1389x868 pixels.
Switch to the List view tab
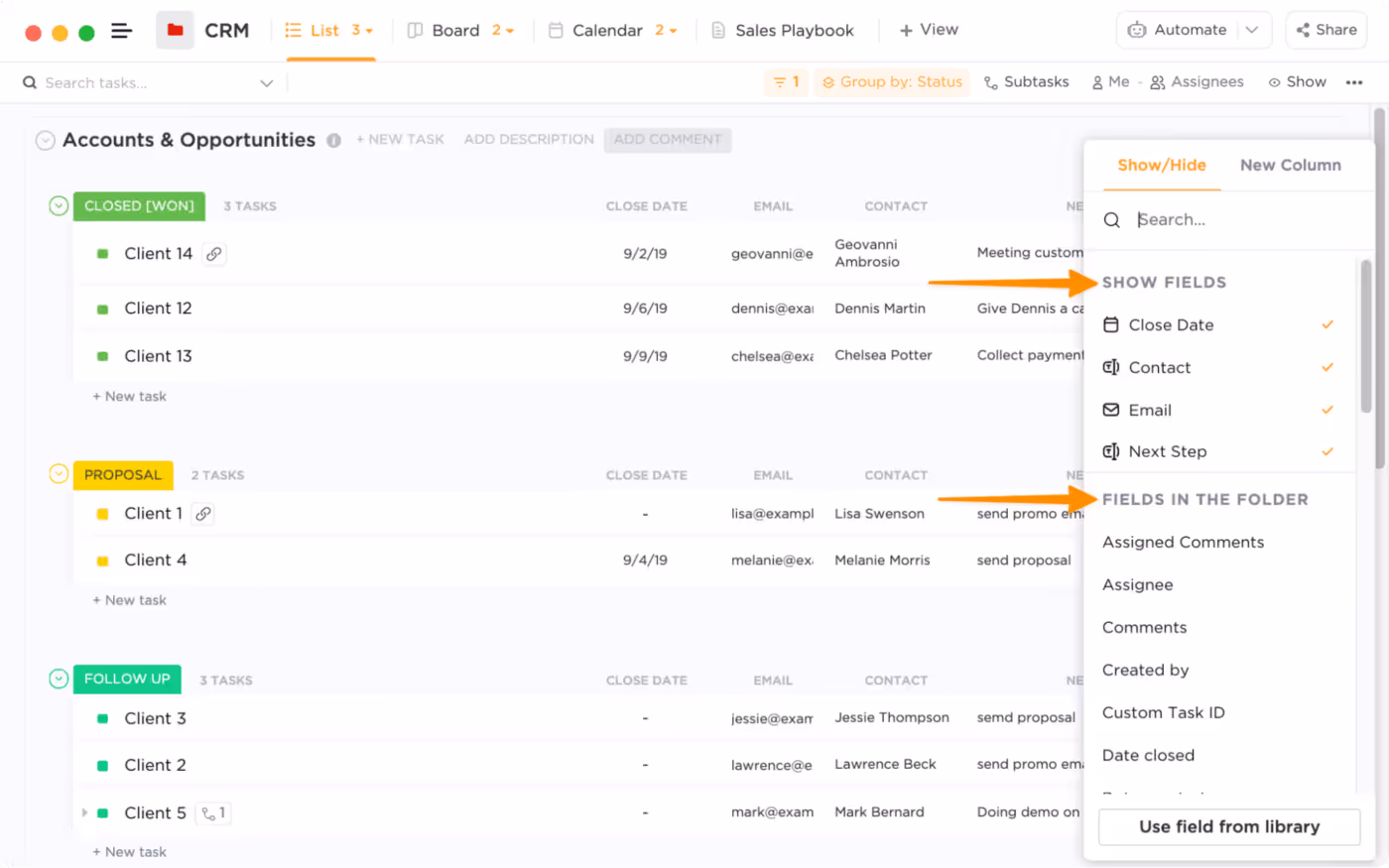(x=329, y=31)
